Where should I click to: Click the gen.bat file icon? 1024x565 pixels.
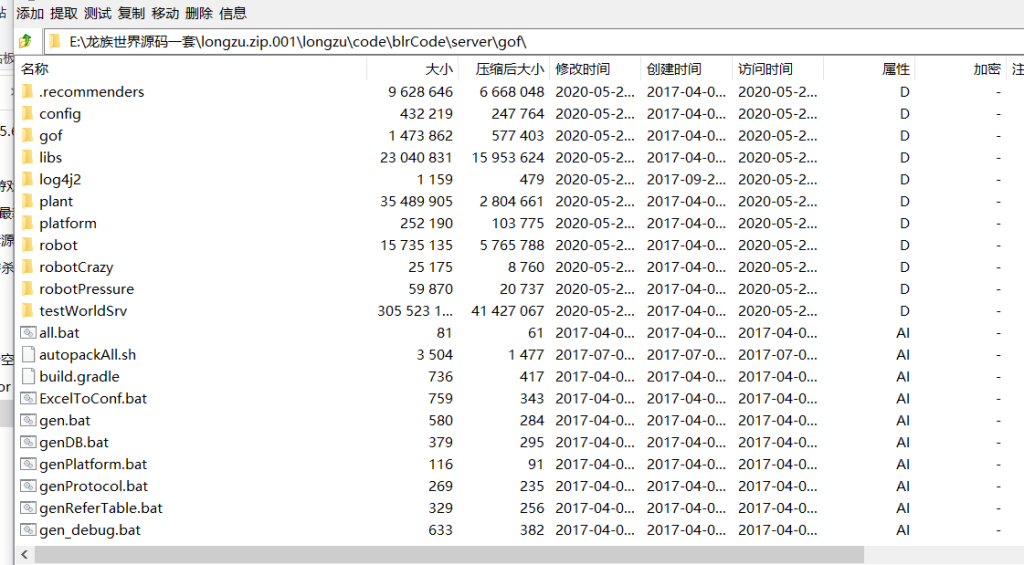coord(28,420)
